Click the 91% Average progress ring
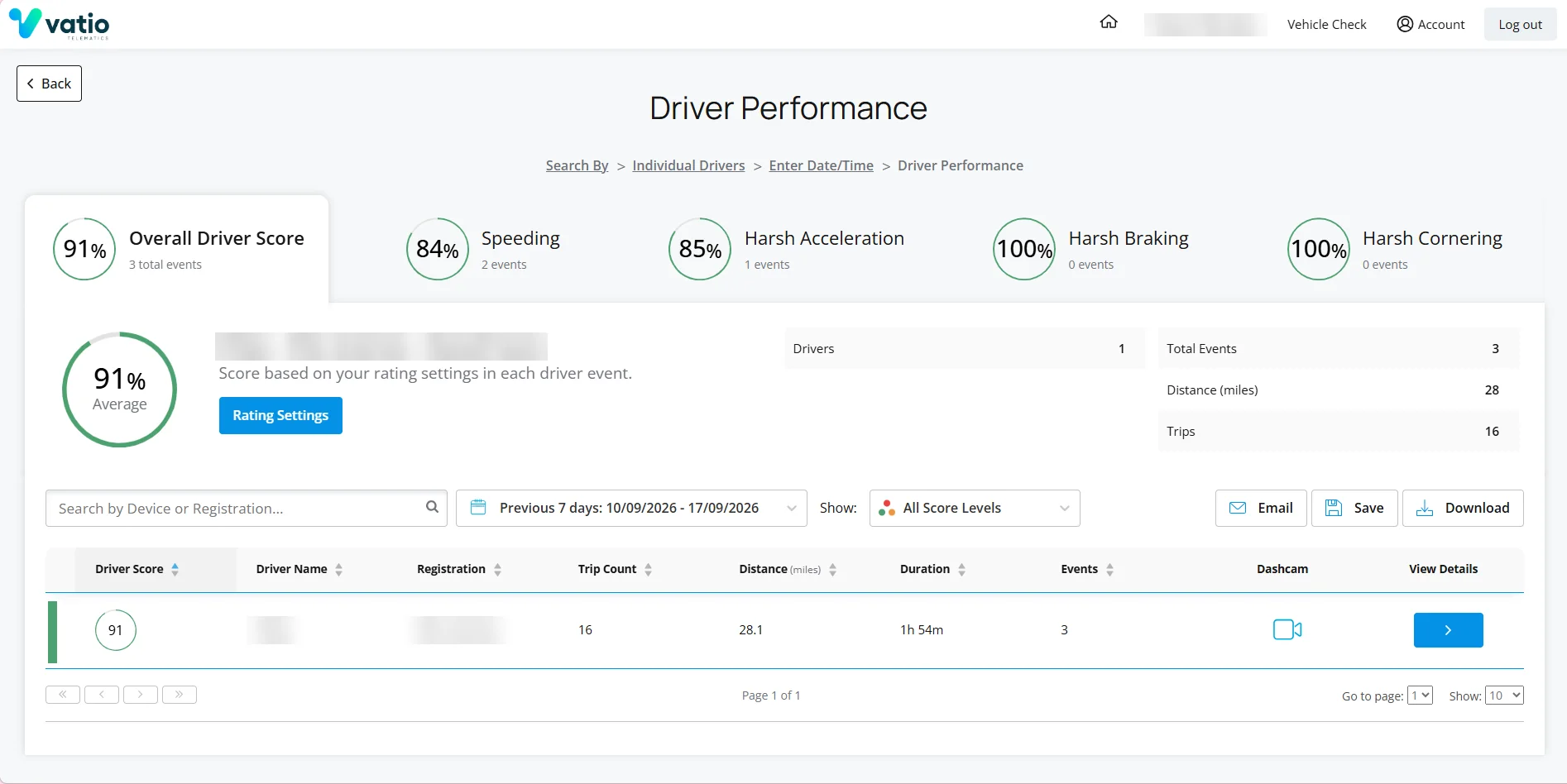Viewport: 1567px width, 784px height. [x=120, y=390]
